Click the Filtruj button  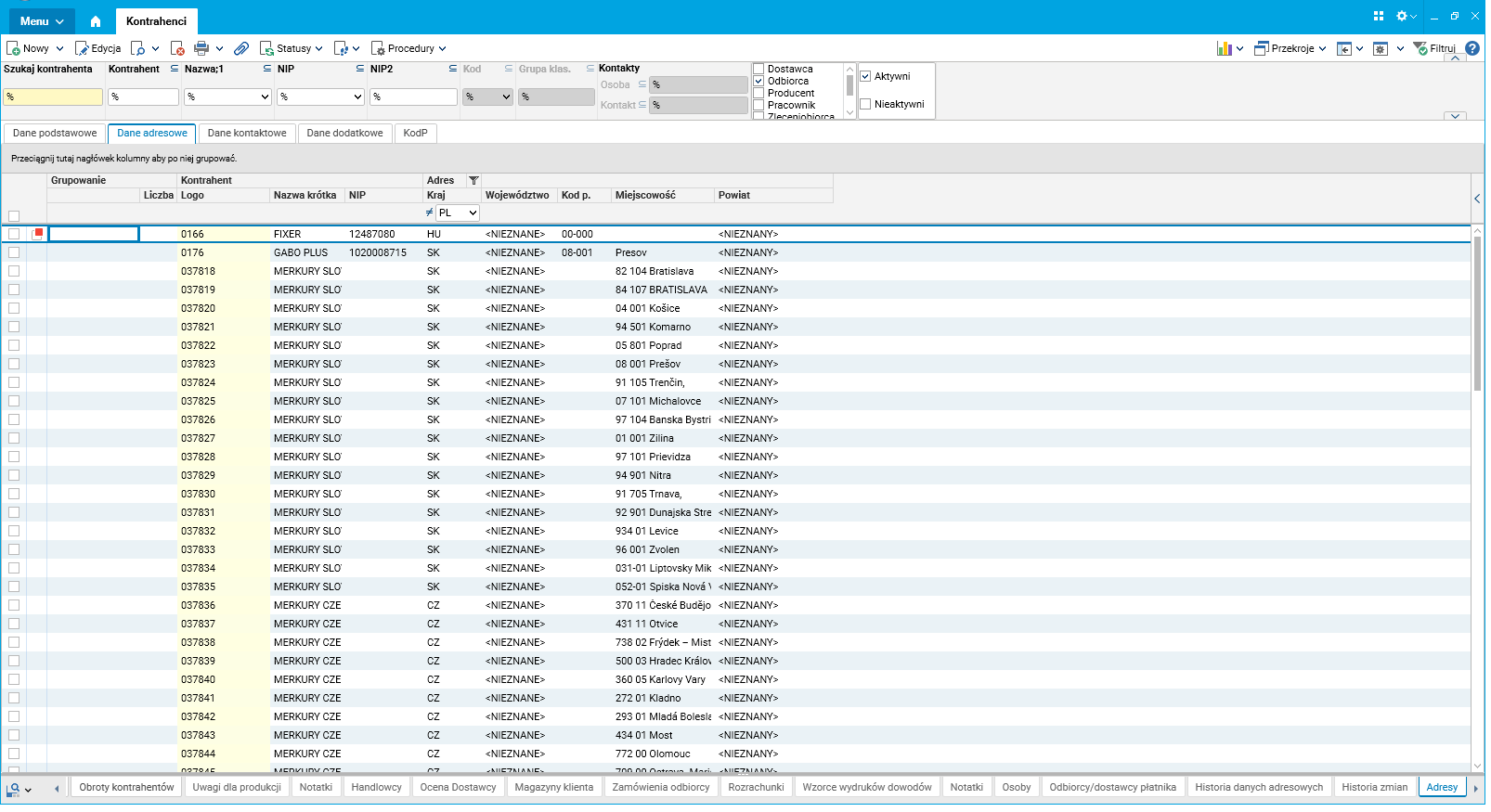pos(1434,48)
